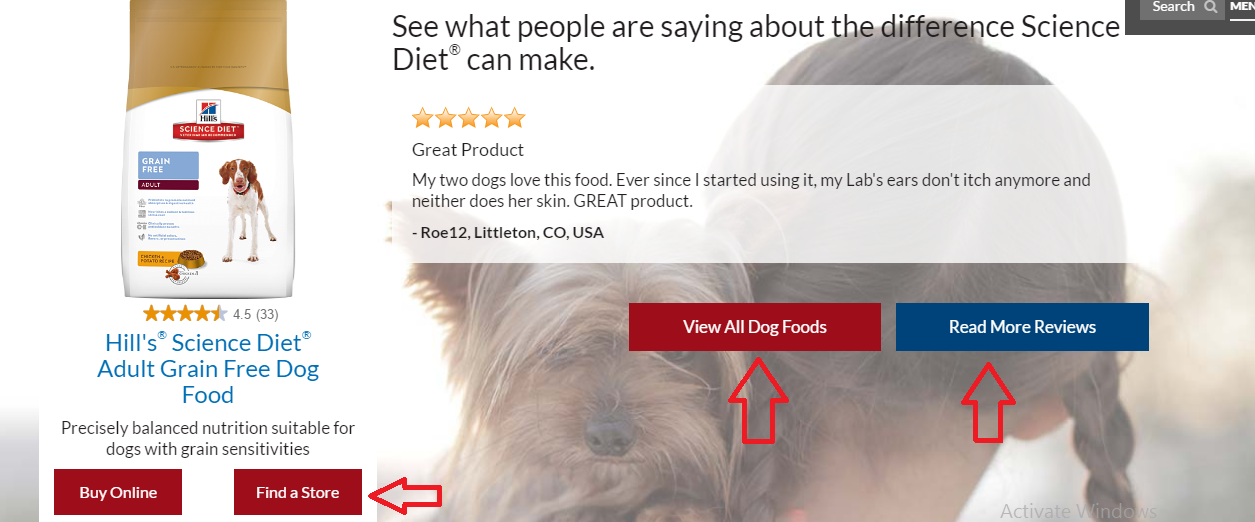Click reviewer name Roe12, Littleton, CO
The height and width of the screenshot is (522, 1255).
(508, 232)
